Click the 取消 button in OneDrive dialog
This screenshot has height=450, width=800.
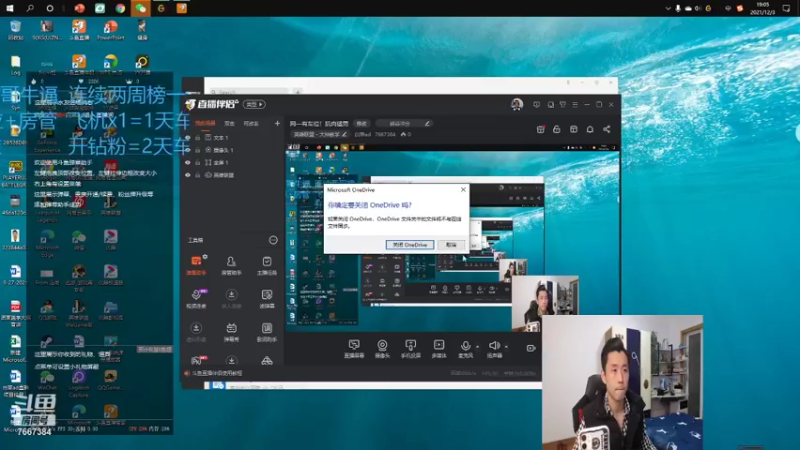pyautogui.click(x=451, y=245)
